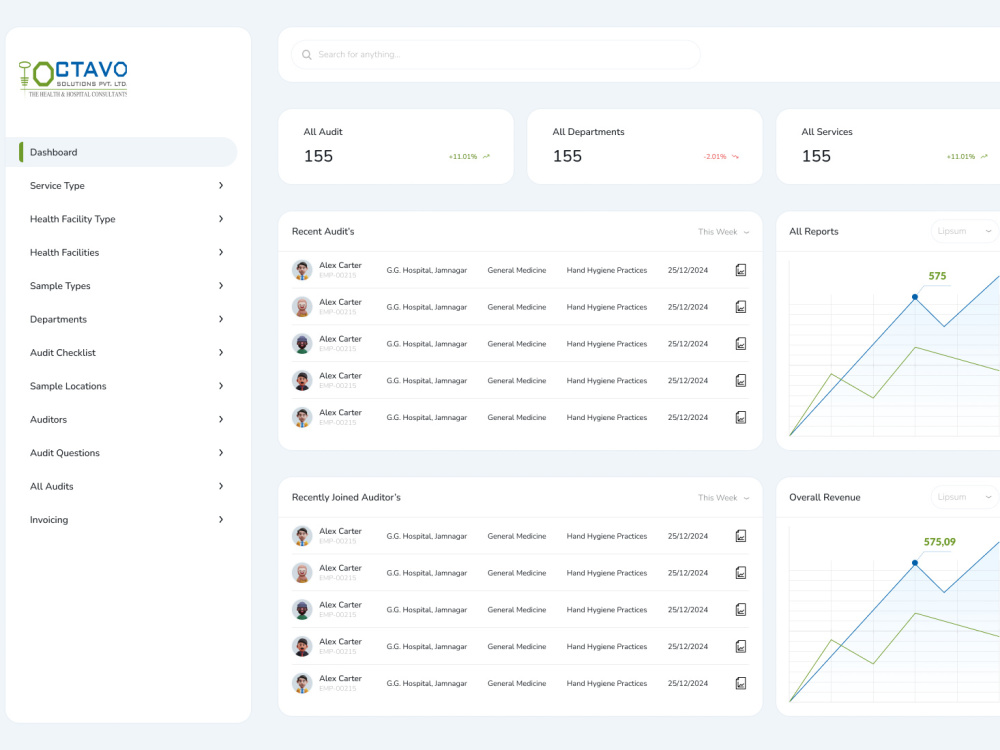Open Lipsum dropdown in All Reports panel
The image size is (1000, 750).
tap(964, 231)
